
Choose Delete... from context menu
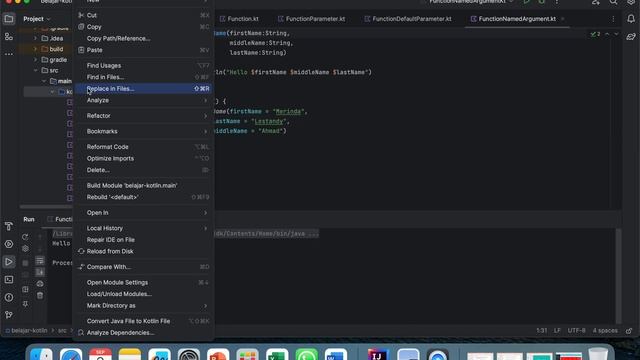[x=144, y=170]
